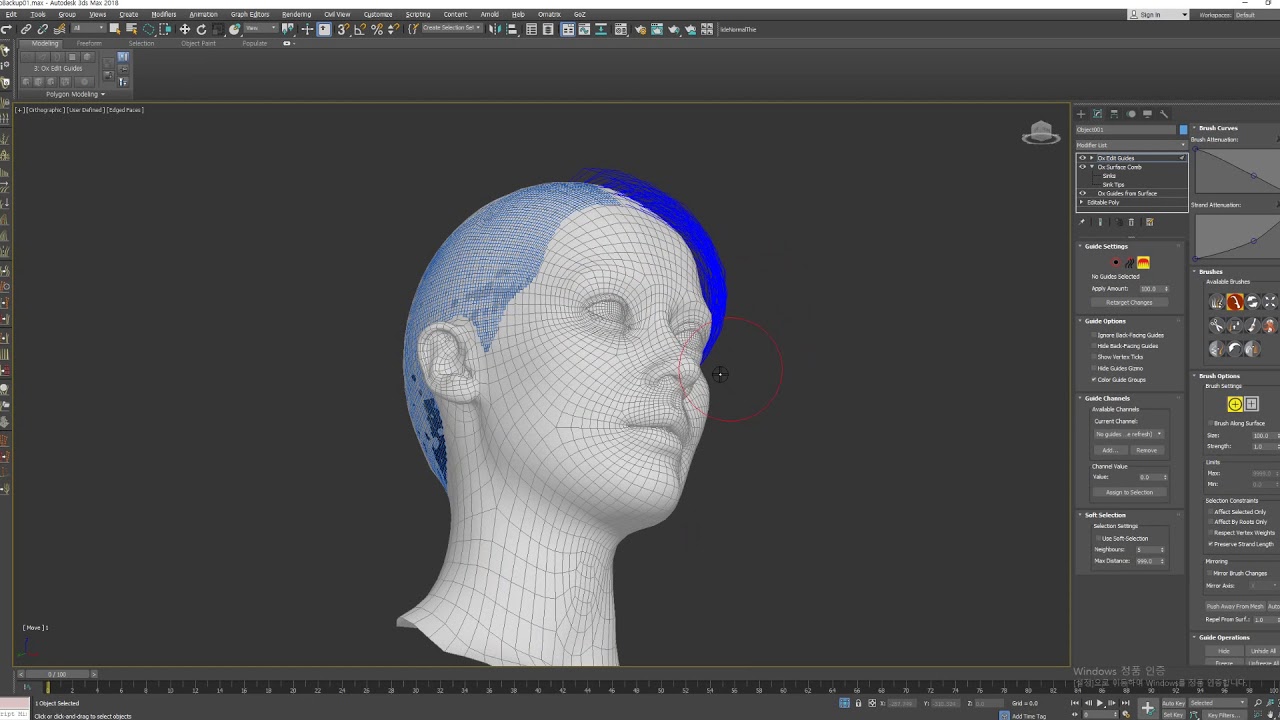Open the Polygon Modeling dropdown
The image size is (1280, 720).
click(x=75, y=94)
